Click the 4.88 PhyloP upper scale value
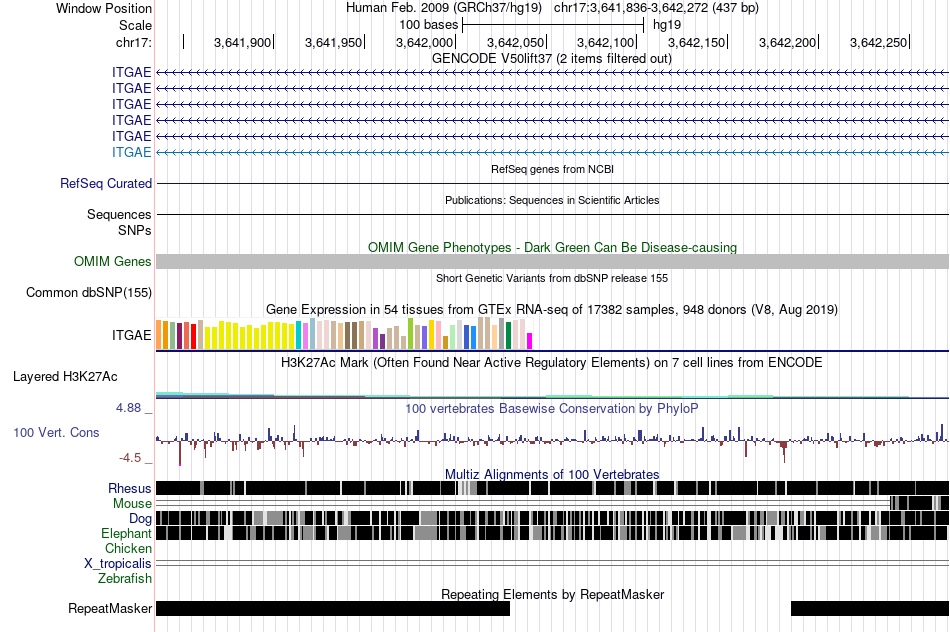This screenshot has height=632, width=950. [128, 408]
